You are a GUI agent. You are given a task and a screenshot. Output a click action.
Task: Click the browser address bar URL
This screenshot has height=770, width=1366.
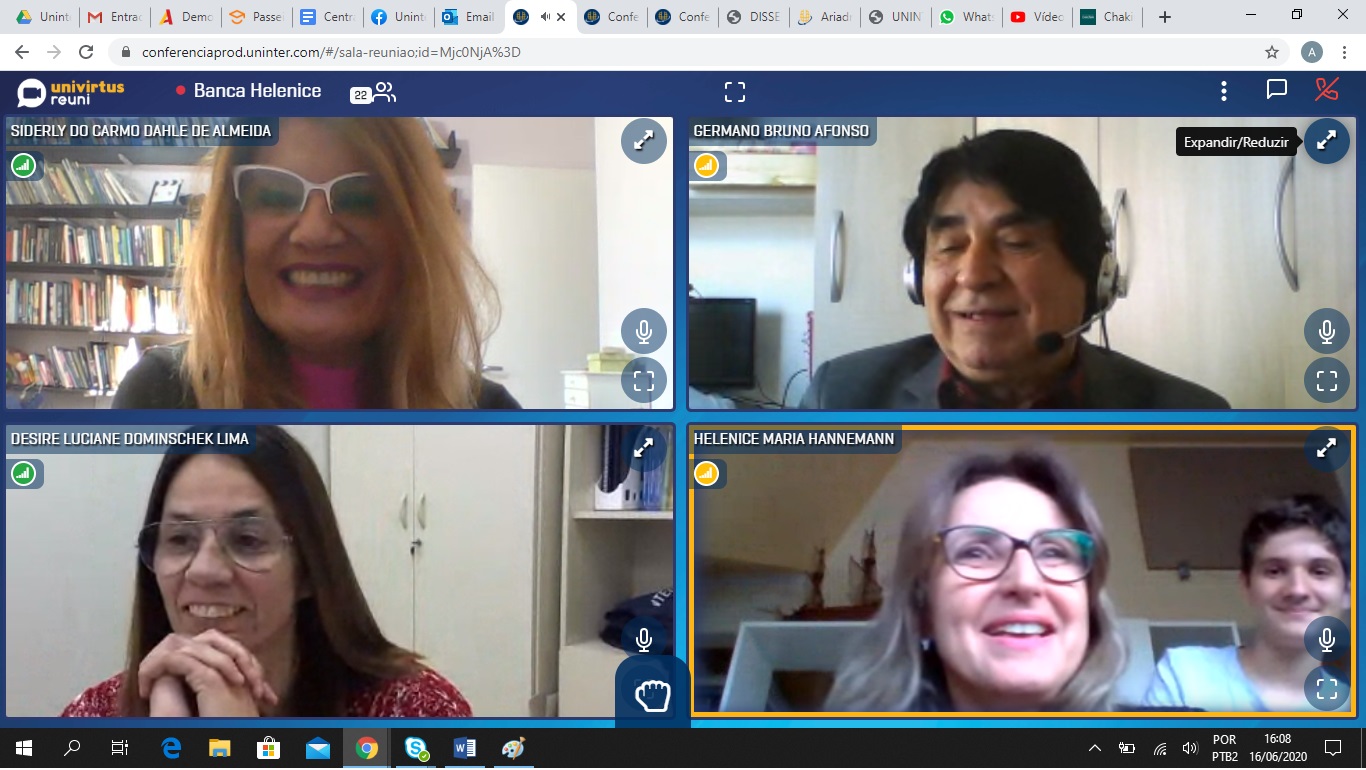pyautogui.click(x=330, y=53)
